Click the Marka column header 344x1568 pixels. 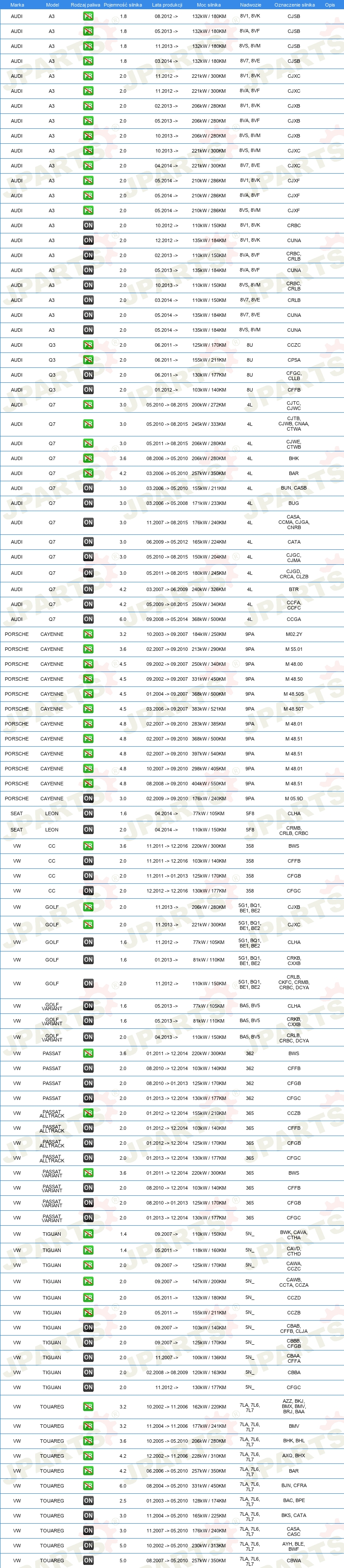tap(17, 5)
